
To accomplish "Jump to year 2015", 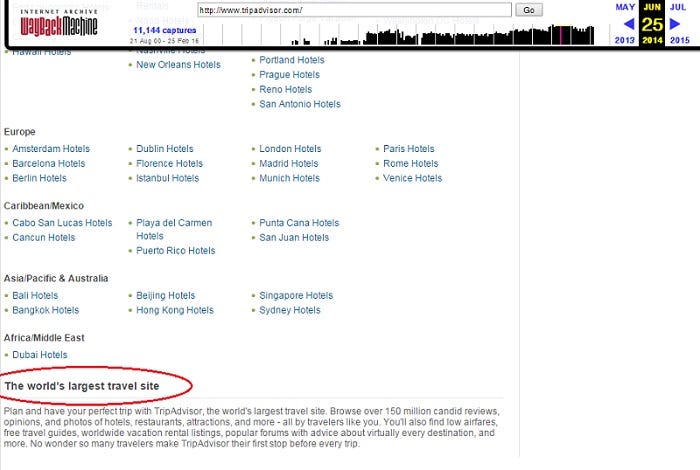I will pos(679,40).
